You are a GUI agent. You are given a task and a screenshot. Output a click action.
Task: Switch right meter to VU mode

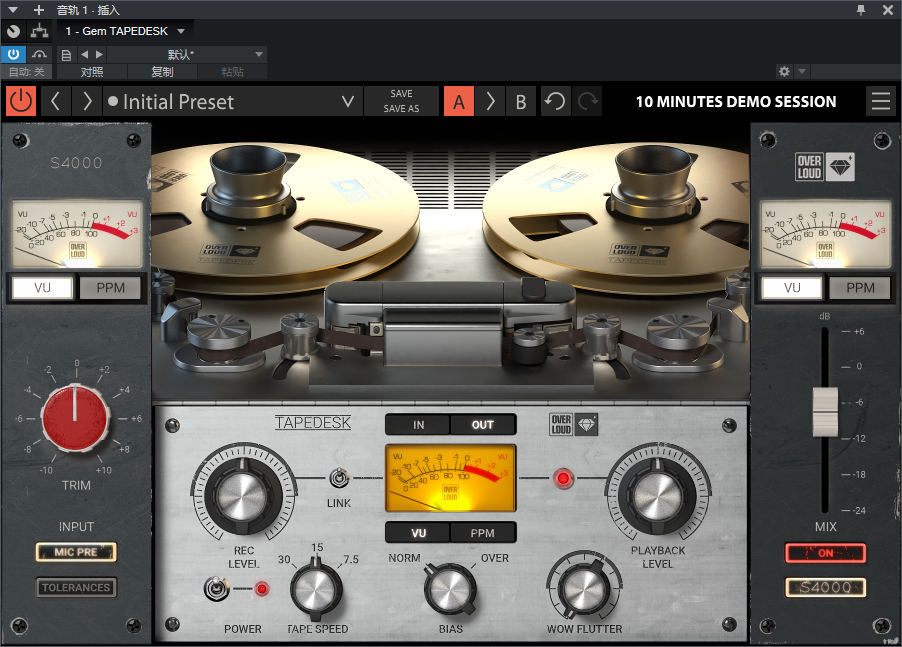(792, 288)
